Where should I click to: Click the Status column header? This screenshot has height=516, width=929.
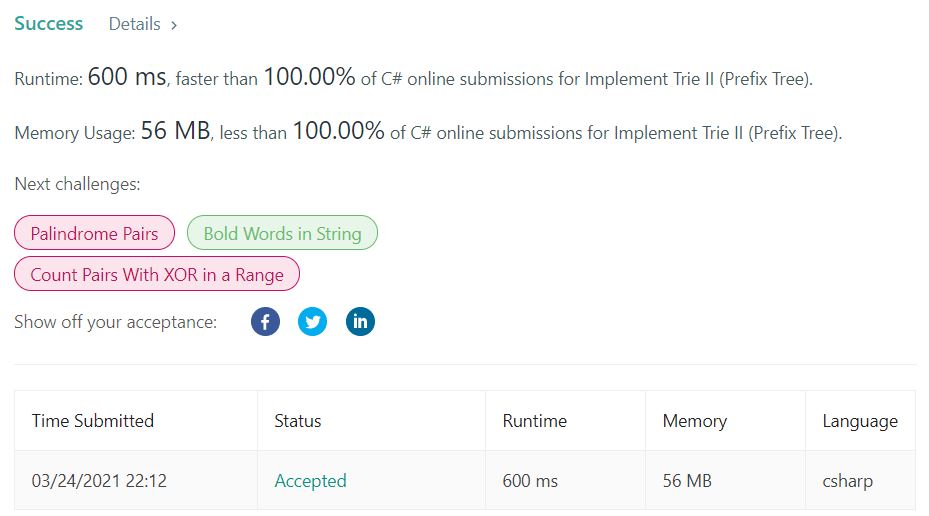coord(297,421)
